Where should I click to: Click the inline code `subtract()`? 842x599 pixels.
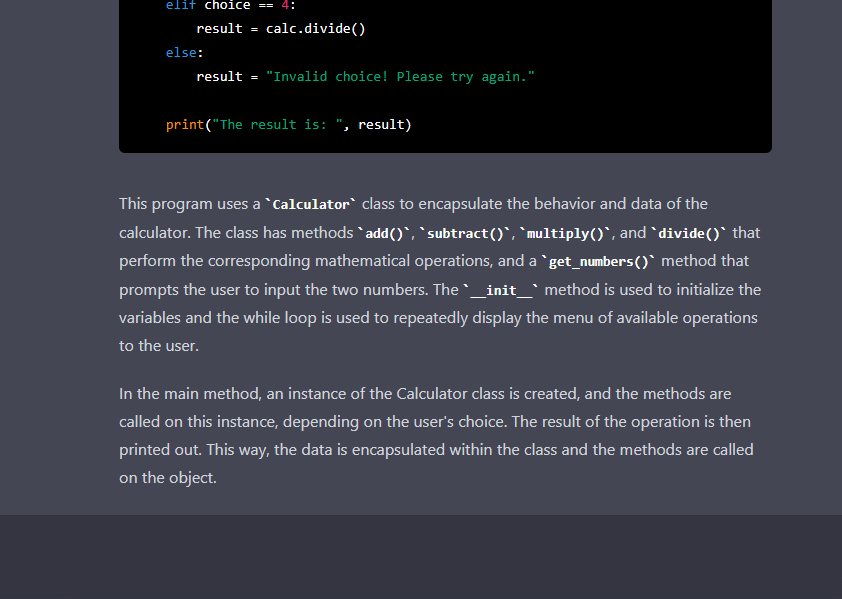pyautogui.click(x=465, y=234)
